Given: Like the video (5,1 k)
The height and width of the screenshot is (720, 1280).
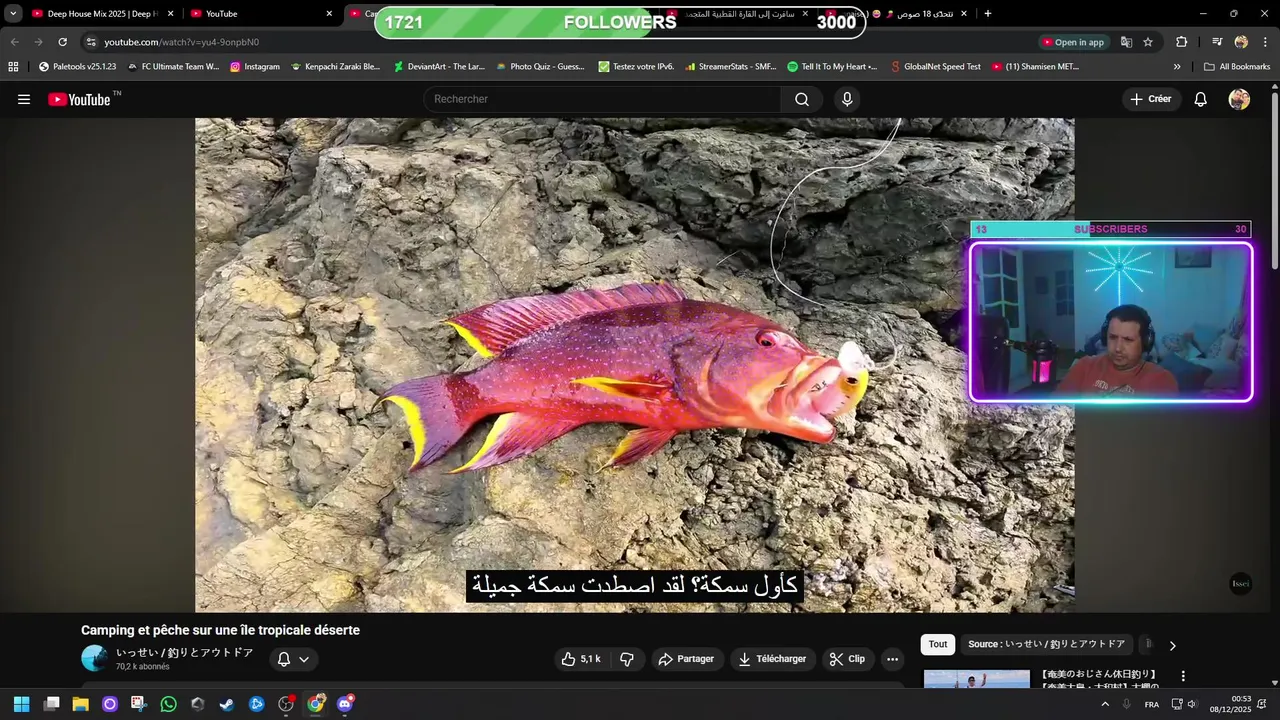Looking at the screenshot, I should 580,659.
